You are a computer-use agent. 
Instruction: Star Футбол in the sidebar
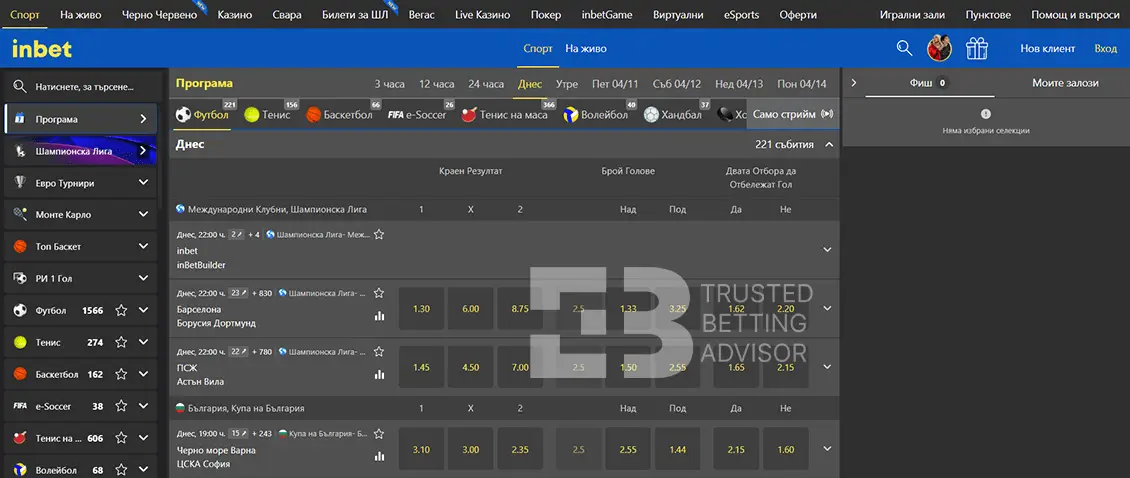click(x=121, y=311)
